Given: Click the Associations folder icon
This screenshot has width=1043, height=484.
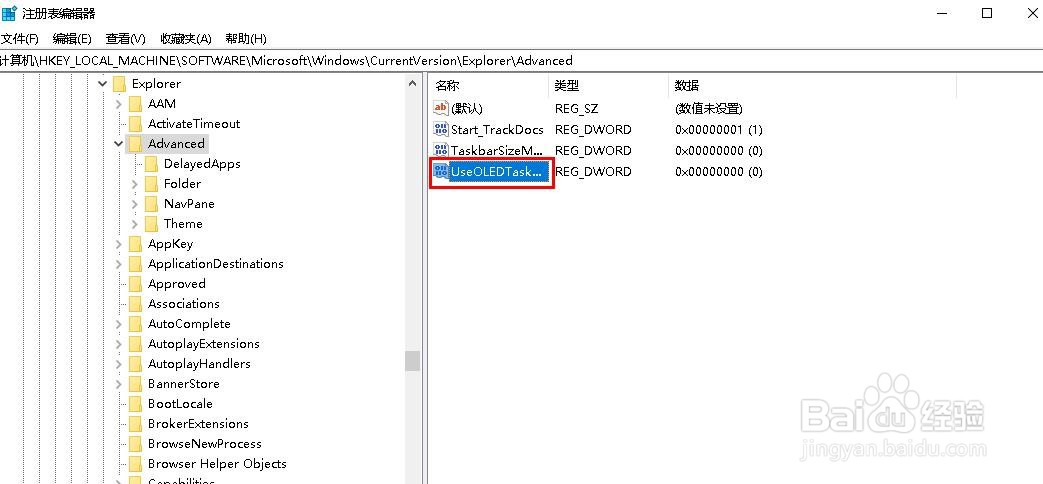Looking at the screenshot, I should click(136, 304).
